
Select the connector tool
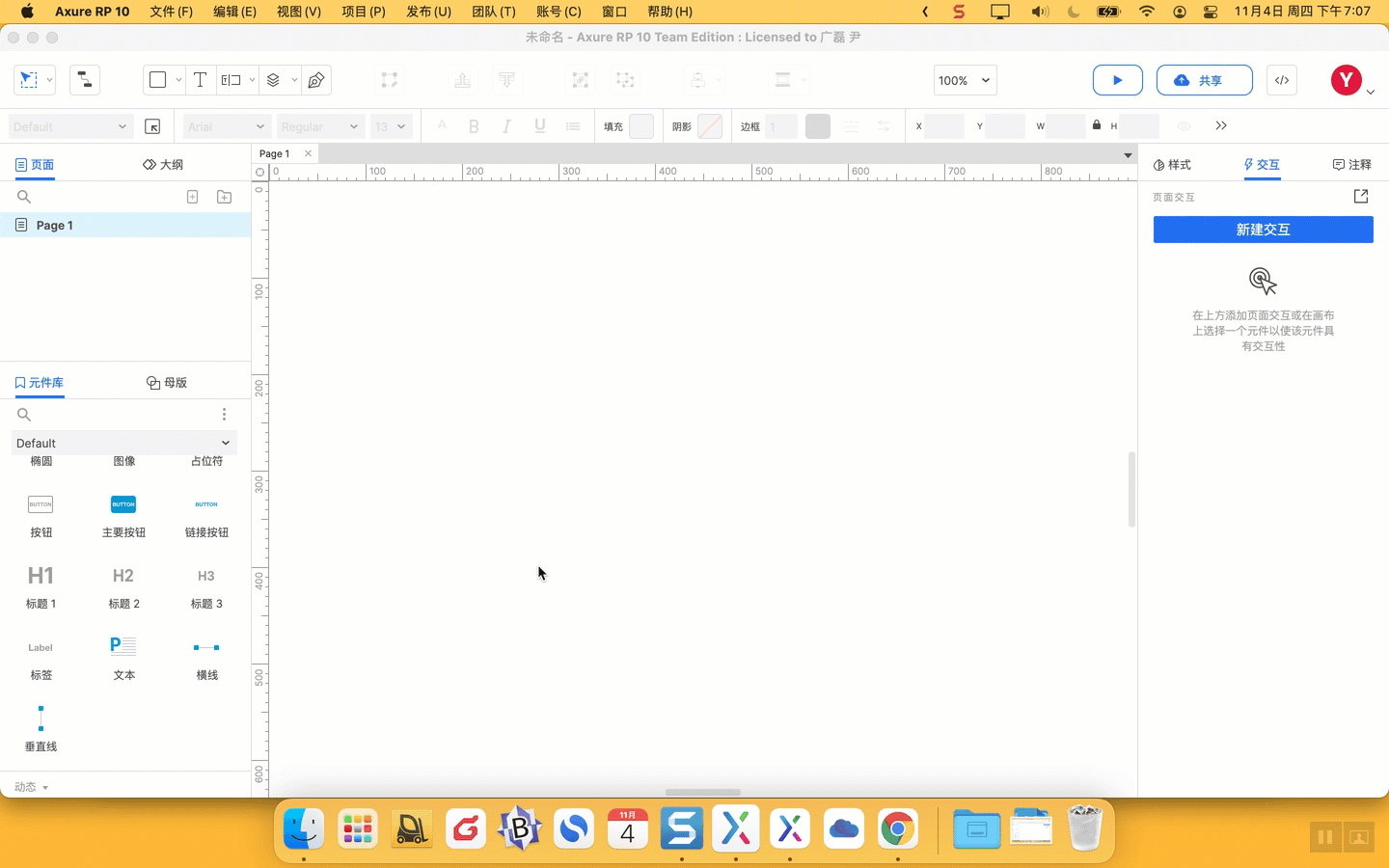85,80
